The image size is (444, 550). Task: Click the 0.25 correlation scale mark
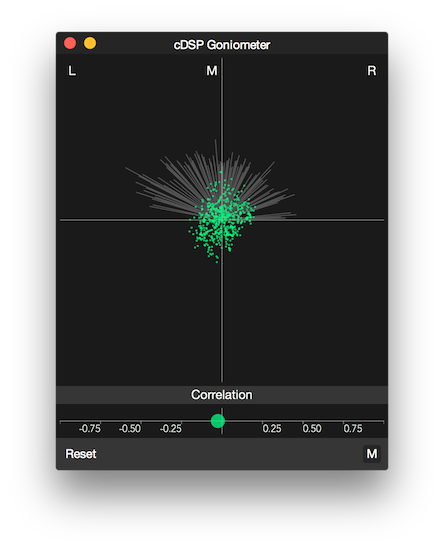coord(272,429)
